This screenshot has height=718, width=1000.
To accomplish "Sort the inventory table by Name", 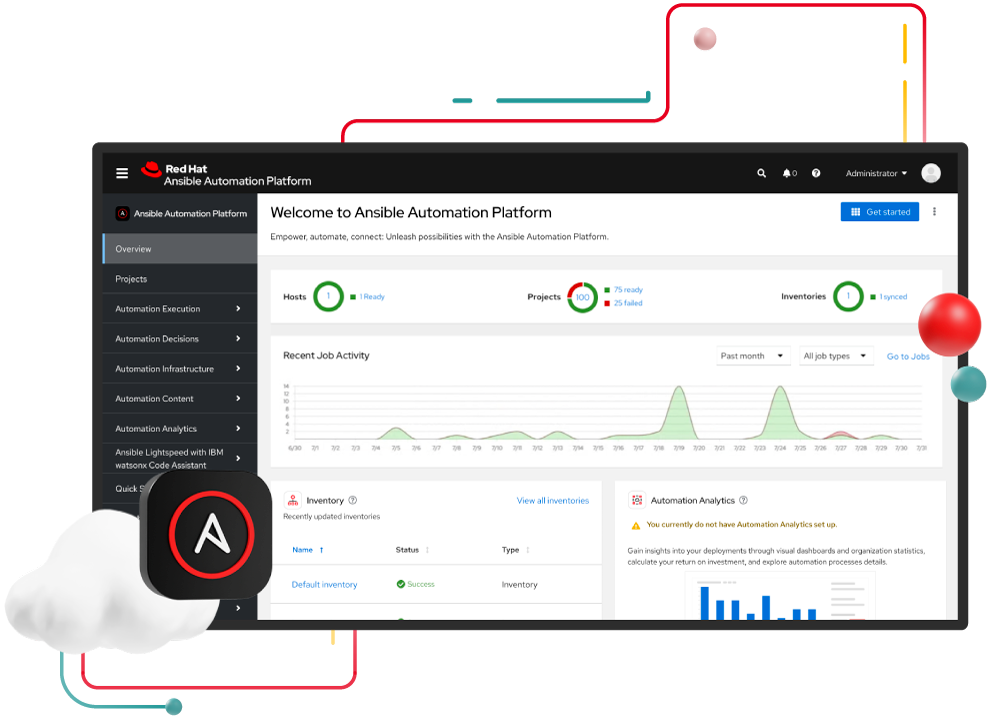I will point(302,549).
